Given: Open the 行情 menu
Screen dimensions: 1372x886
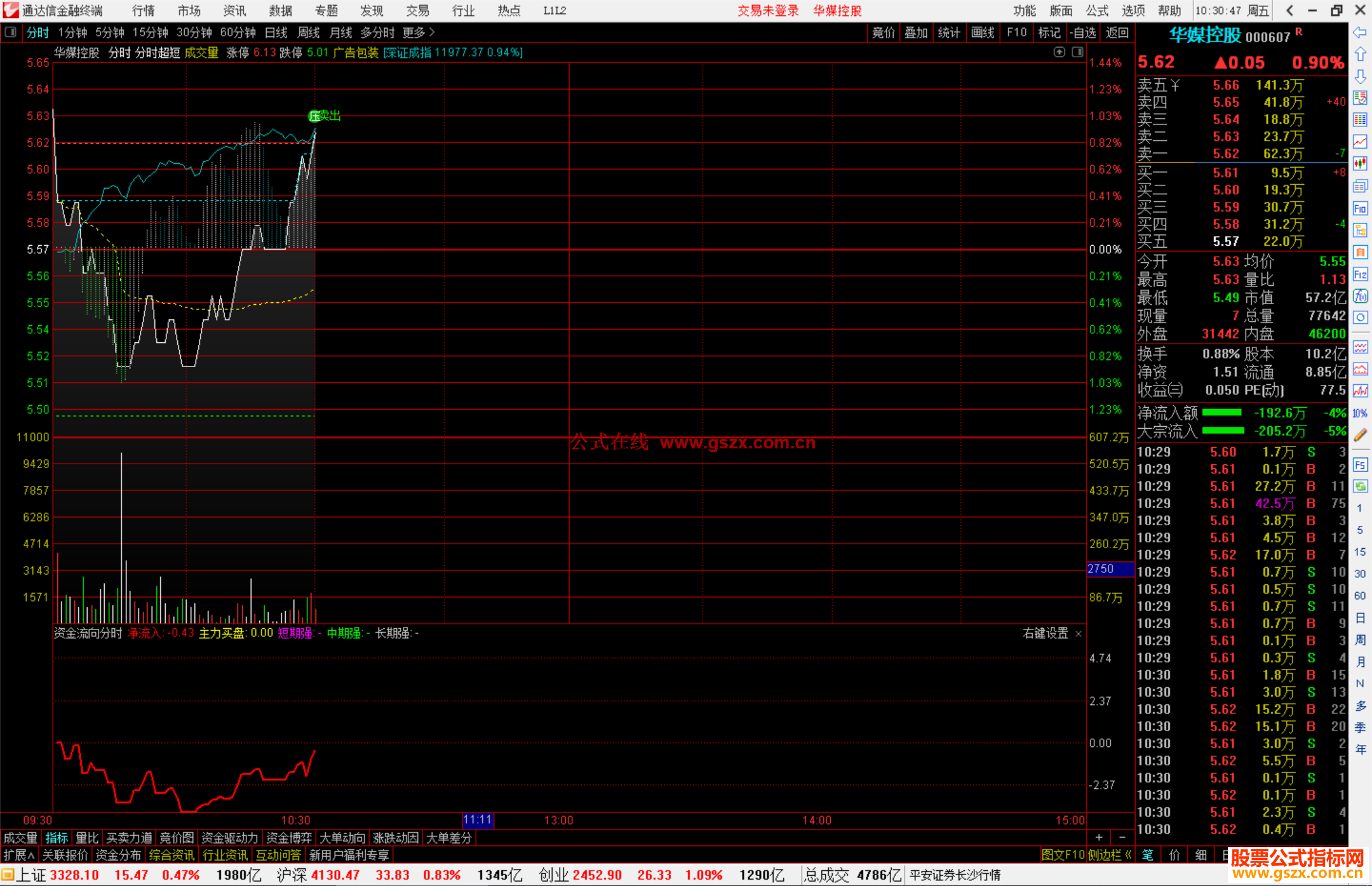Looking at the screenshot, I should [143, 11].
